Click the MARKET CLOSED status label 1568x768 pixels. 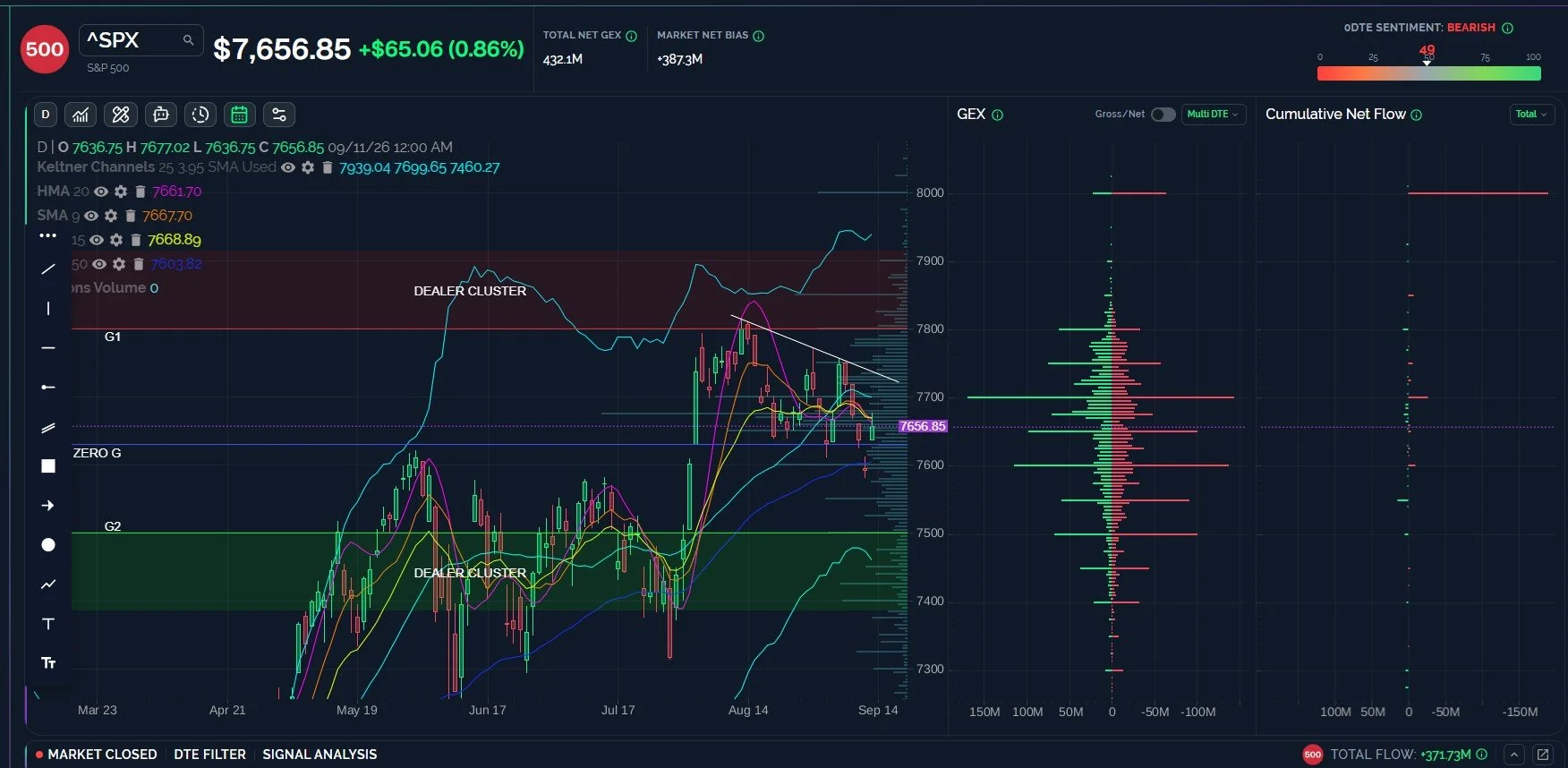(x=102, y=755)
